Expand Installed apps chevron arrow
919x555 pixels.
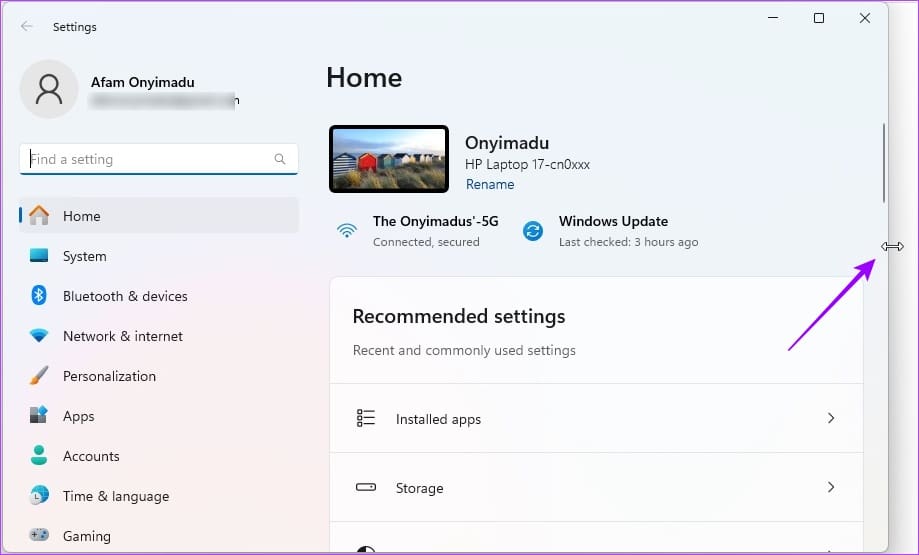tap(830, 418)
